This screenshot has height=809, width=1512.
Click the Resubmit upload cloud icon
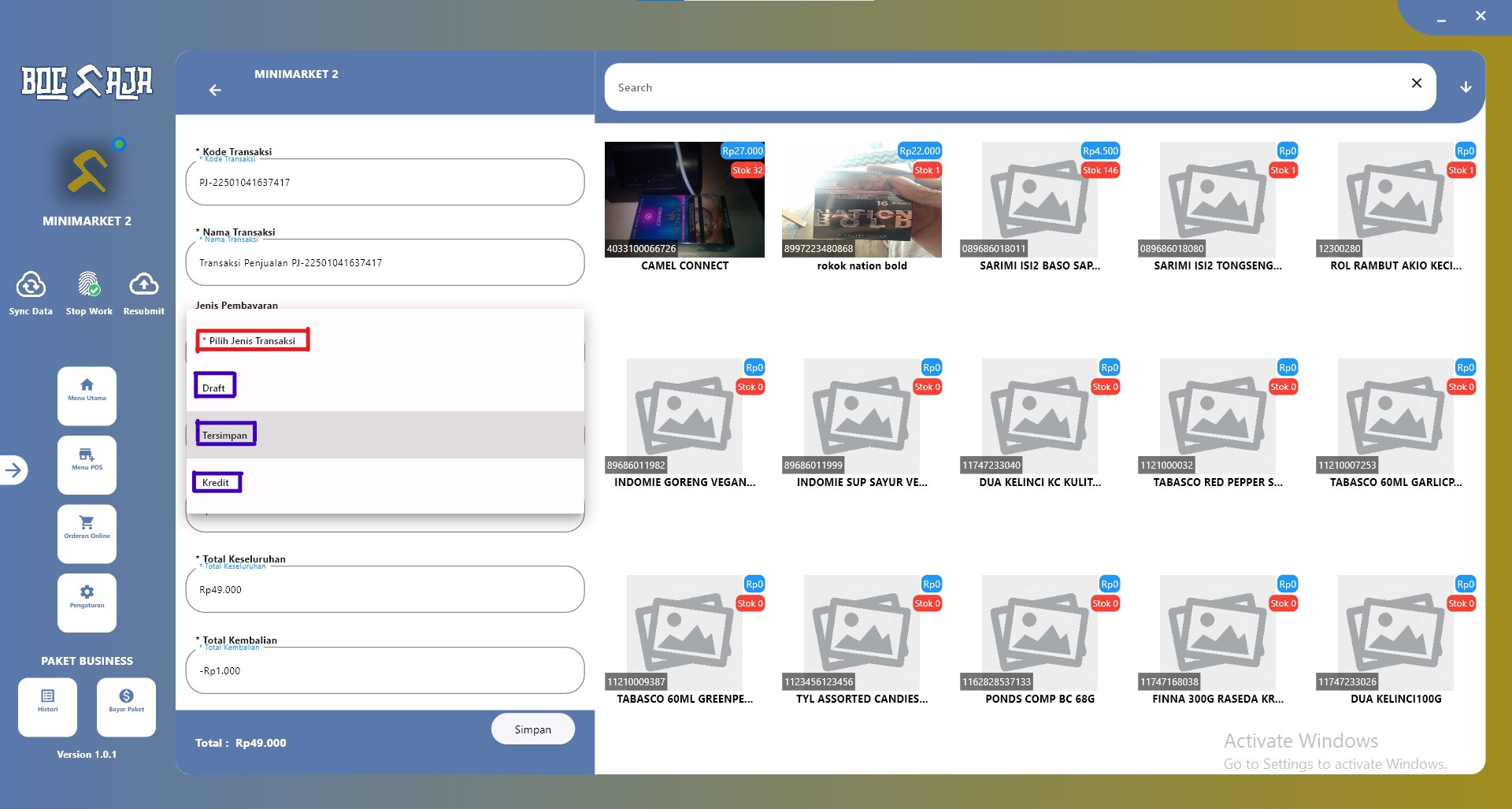click(144, 284)
